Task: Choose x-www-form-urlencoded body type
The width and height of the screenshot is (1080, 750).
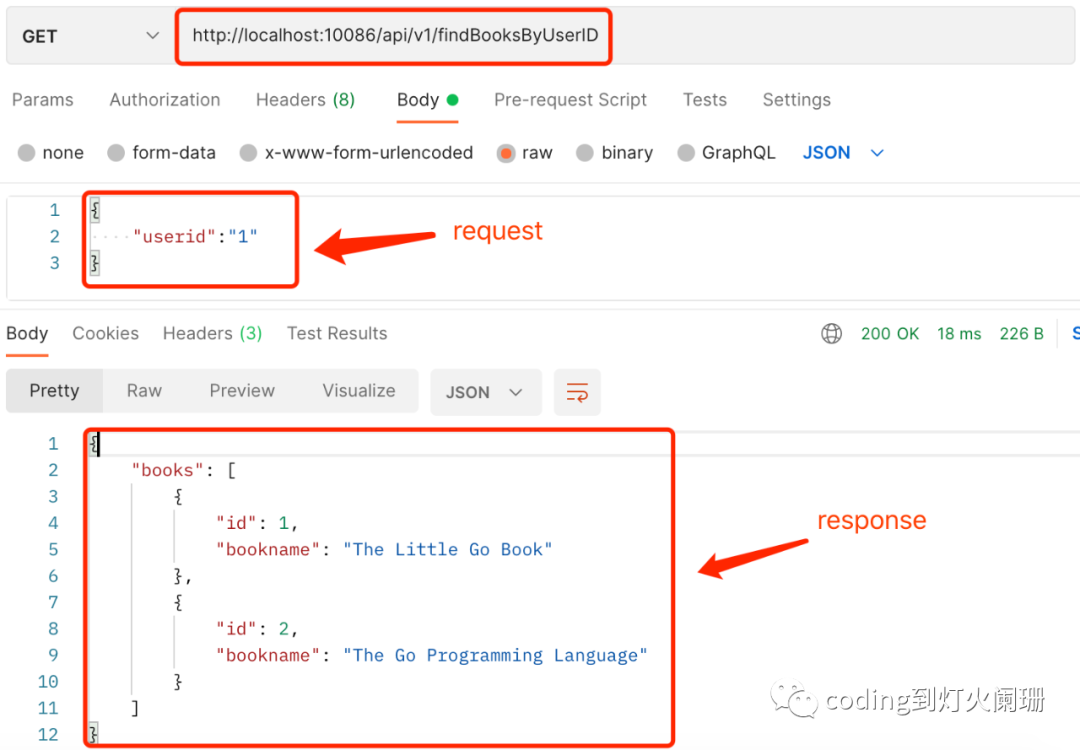Action: [356, 152]
